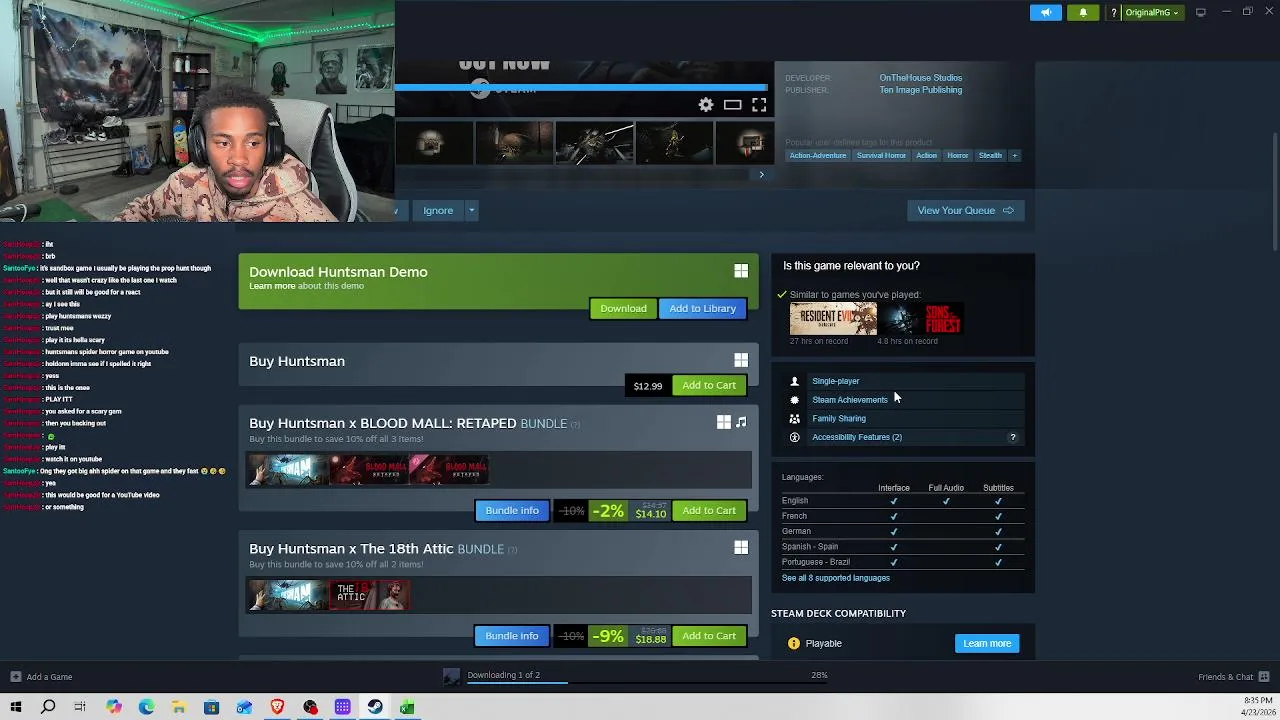
Task: Select the Stealth tag
Action: click(x=990, y=156)
